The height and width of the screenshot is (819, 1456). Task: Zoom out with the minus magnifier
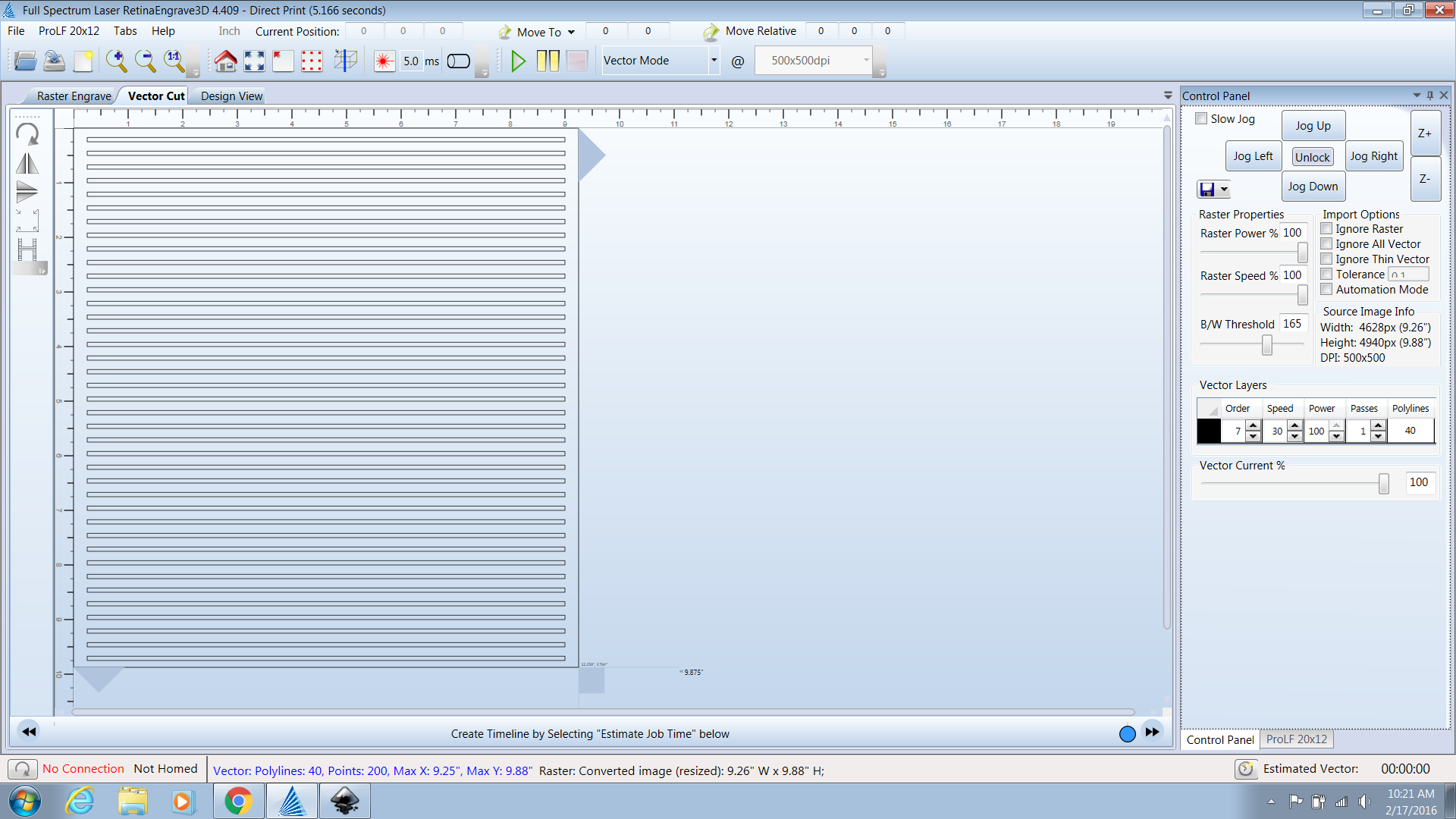(x=145, y=61)
